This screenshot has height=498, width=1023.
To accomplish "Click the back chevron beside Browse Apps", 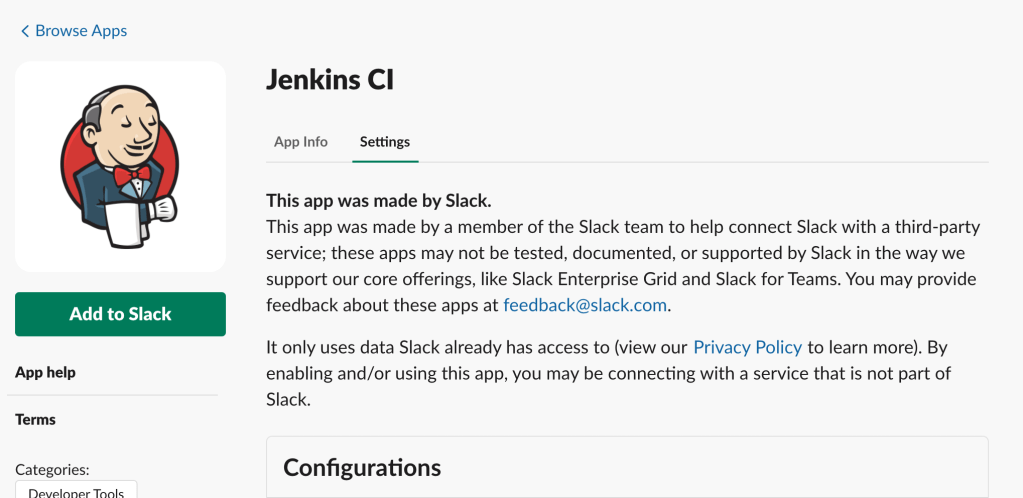I will coord(25,32).
